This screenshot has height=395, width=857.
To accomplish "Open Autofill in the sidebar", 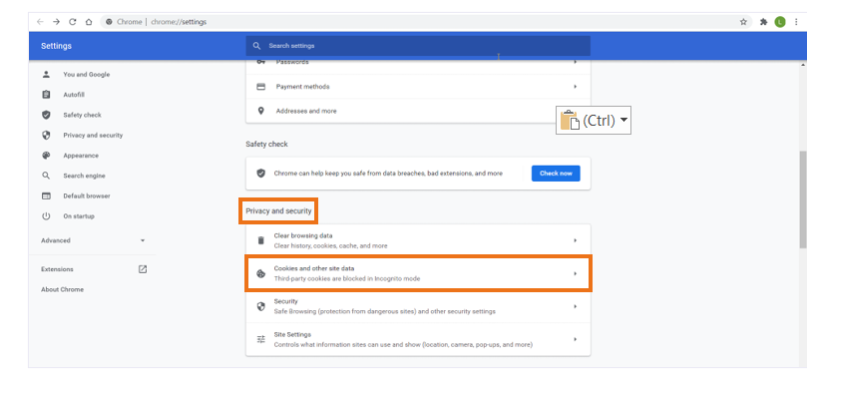I will (x=74, y=95).
